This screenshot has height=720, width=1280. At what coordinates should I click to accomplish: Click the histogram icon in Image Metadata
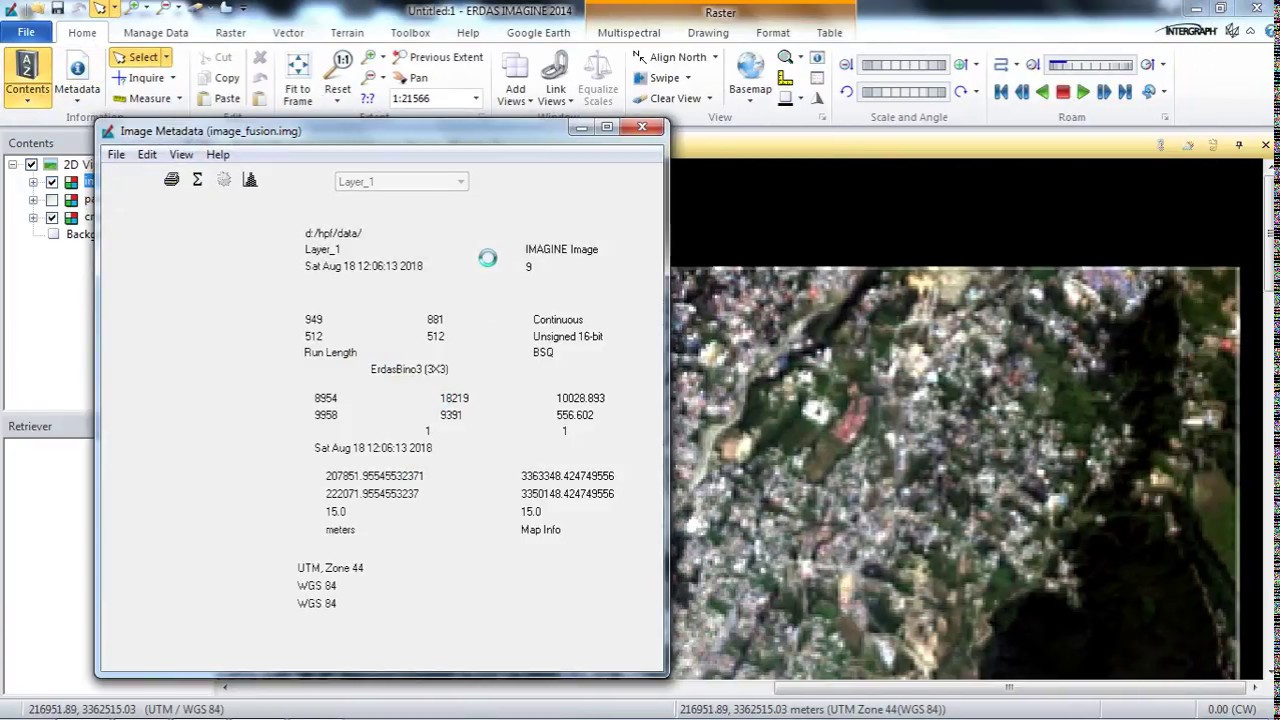(x=250, y=180)
